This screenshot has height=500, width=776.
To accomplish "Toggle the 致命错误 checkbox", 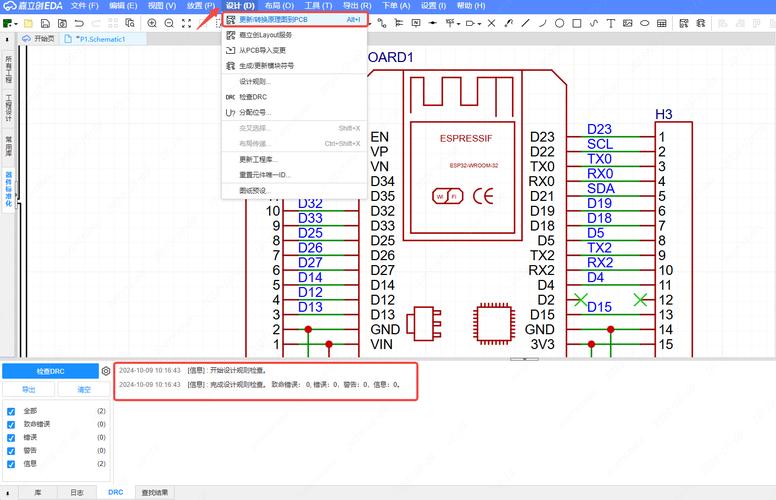I will pos(11,425).
